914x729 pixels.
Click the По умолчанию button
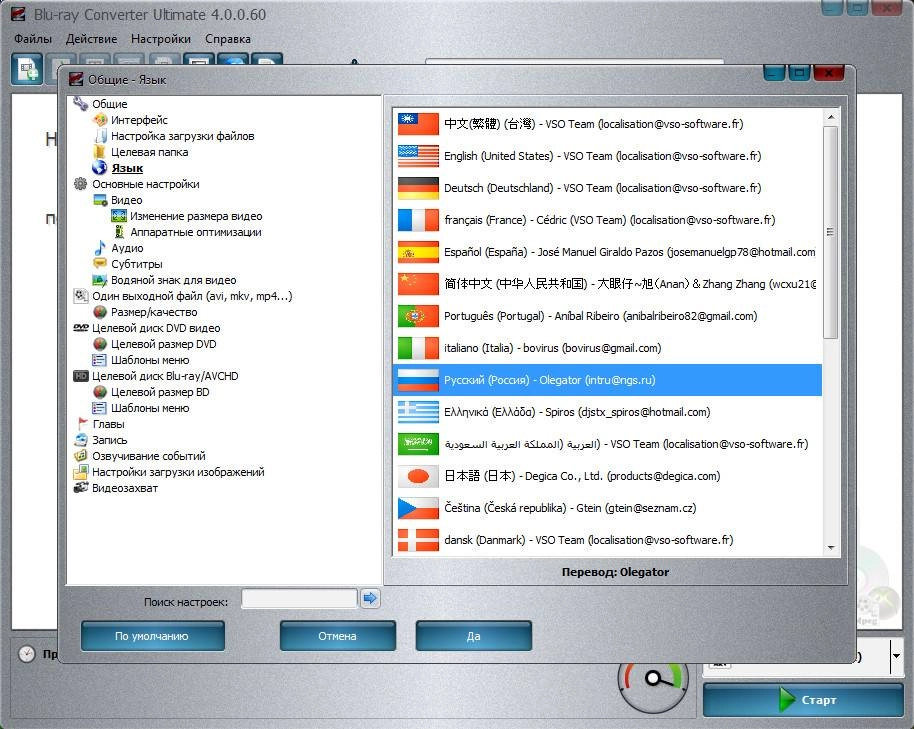152,636
